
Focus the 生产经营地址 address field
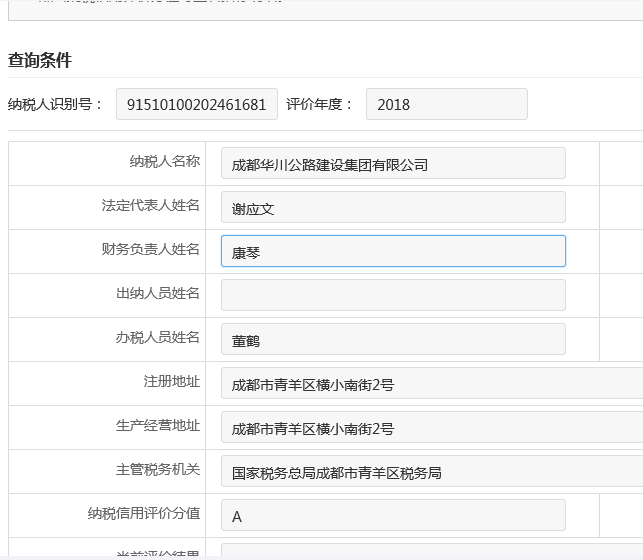[430, 428]
